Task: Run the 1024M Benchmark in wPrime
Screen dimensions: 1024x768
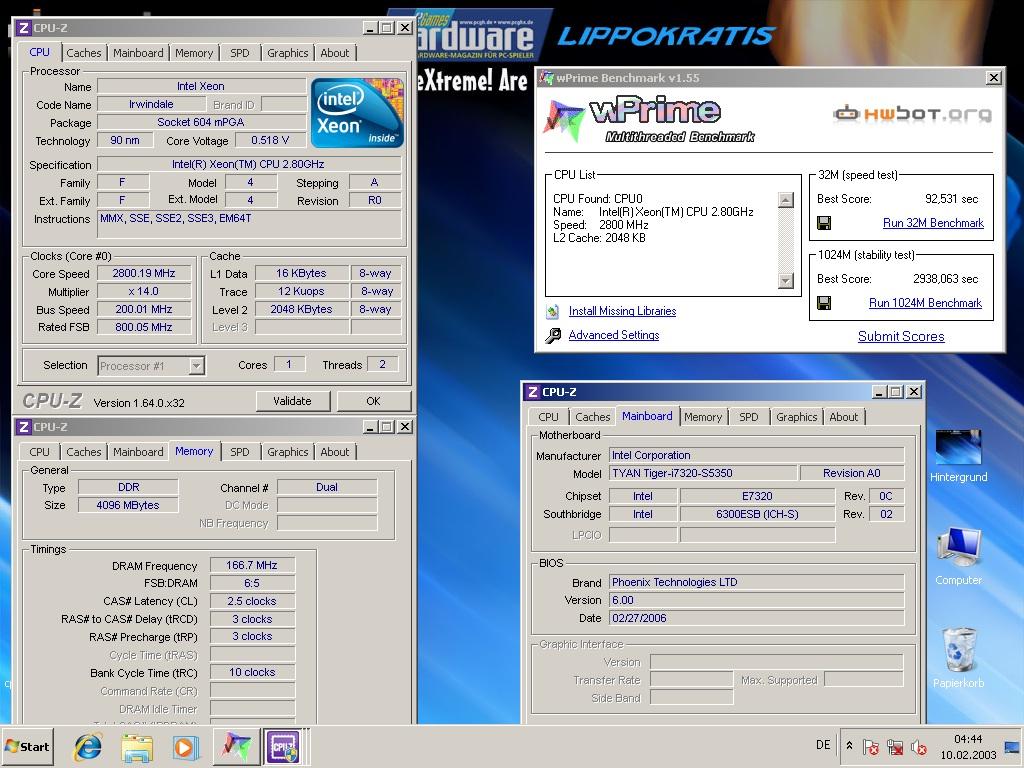Action: tap(925, 303)
